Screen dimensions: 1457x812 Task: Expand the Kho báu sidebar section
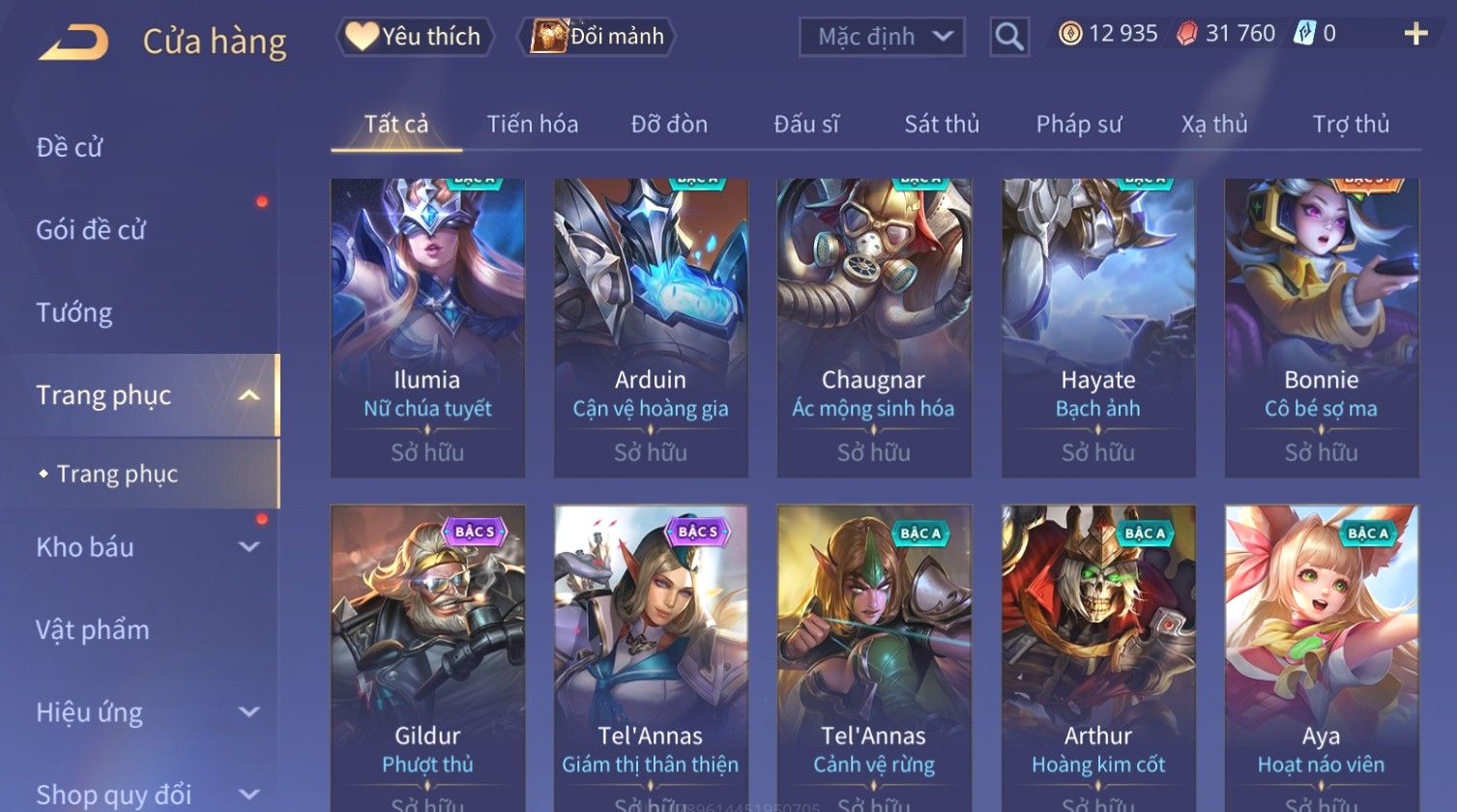pos(248,547)
